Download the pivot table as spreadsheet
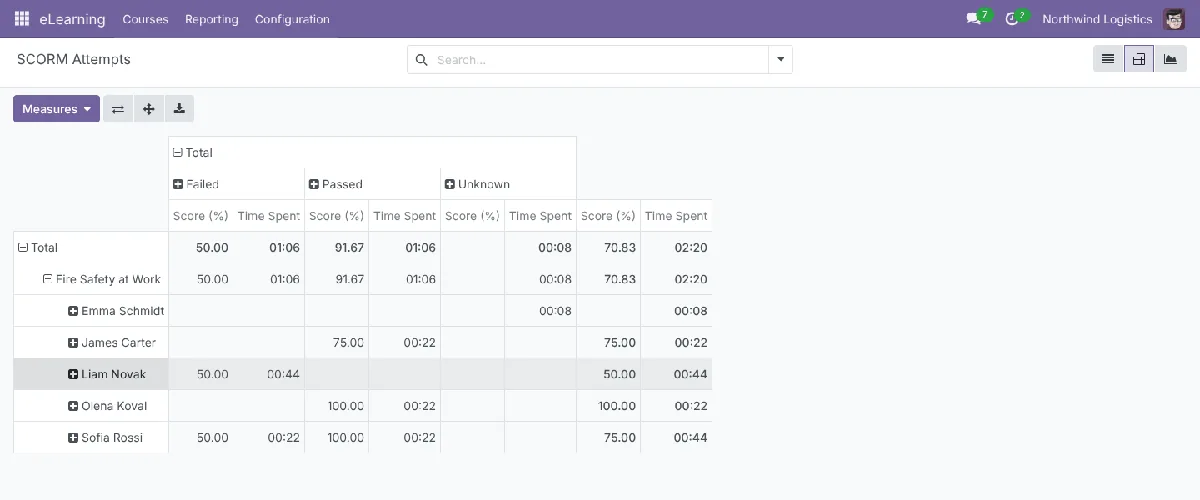 [x=179, y=109]
